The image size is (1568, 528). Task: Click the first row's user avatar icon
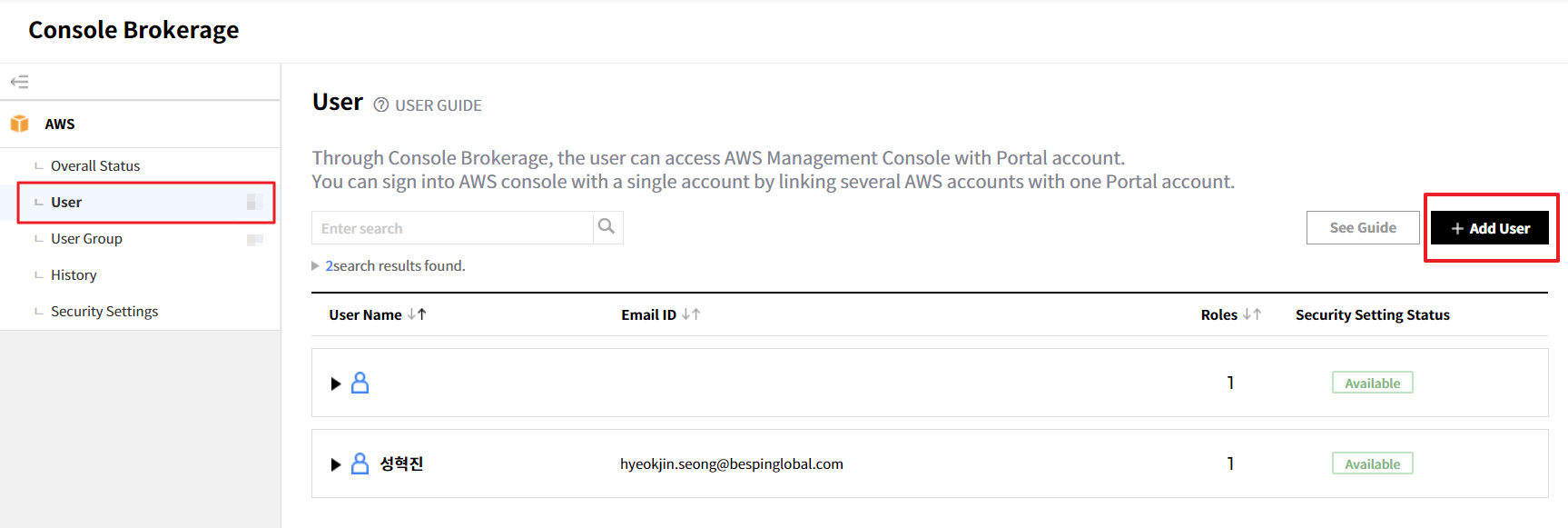[360, 384]
